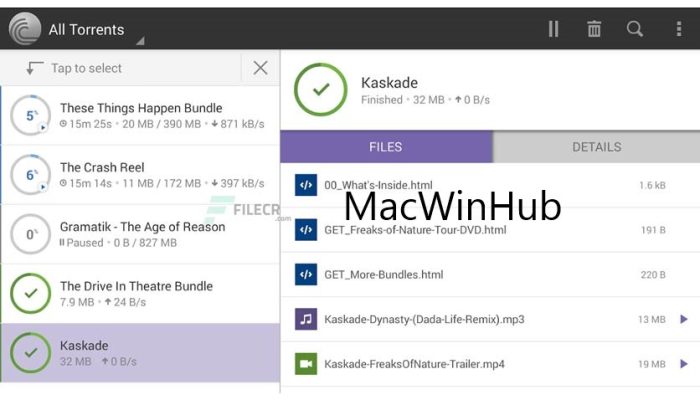Click the Kaskade list row checkmark circle
Image resolution: width=700 pixels, height=405 pixels.
[30, 353]
